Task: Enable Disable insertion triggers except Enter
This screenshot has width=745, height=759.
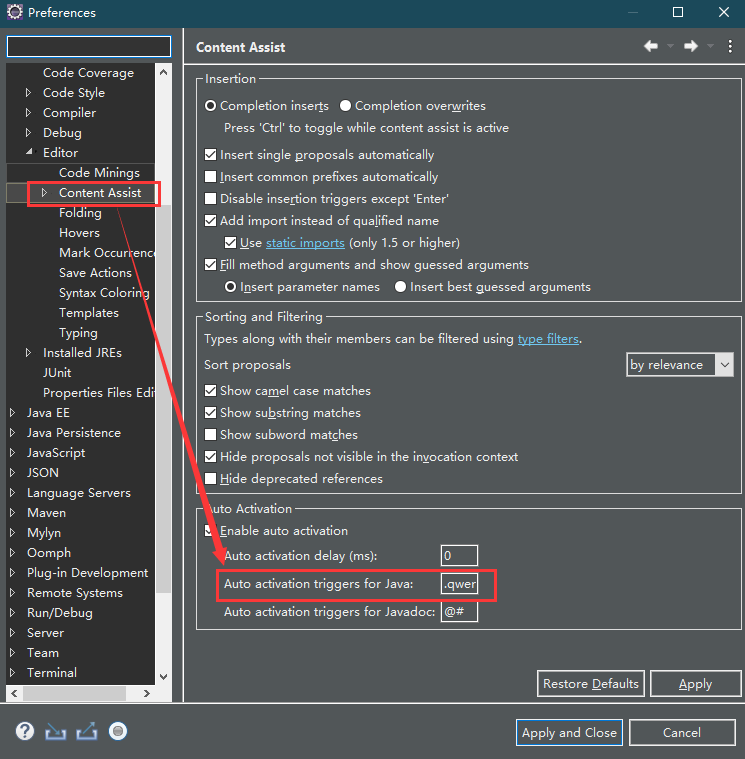Action: click(x=210, y=198)
